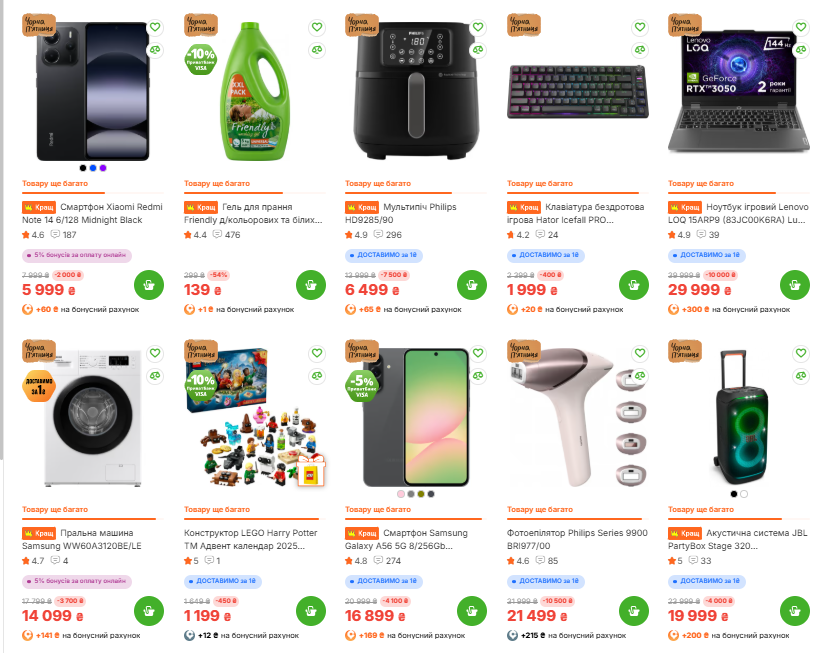Toggle favorite heart on JBL PartyBox speaker
This screenshot has height=653, width=822.
[x=802, y=353]
